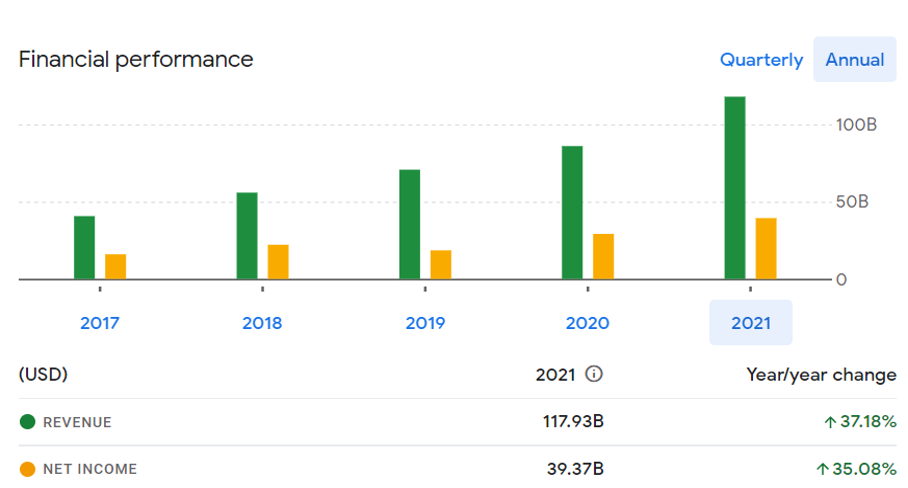Click the orange Net Income legend dot
Viewport: 908px width, 488px height.
pyautogui.click(x=28, y=469)
